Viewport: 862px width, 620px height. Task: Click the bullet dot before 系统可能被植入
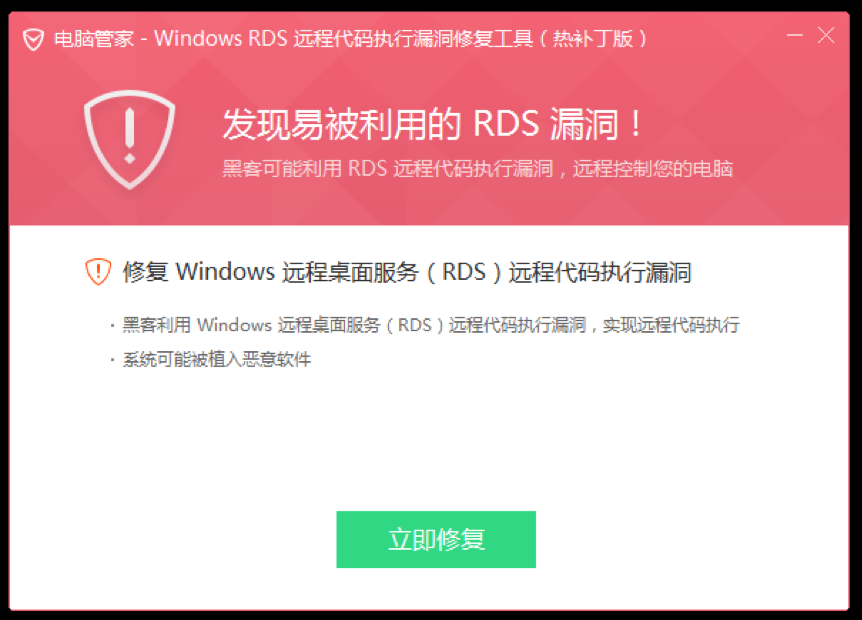(112, 360)
